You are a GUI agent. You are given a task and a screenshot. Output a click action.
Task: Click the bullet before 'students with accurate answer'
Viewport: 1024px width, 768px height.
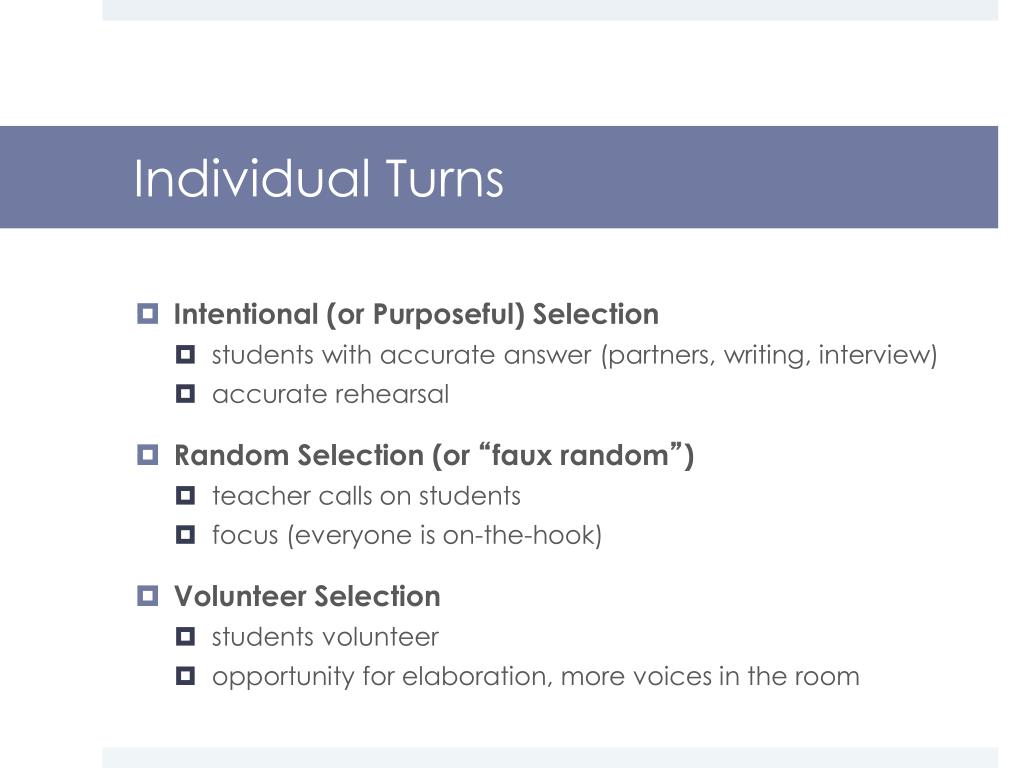185,355
